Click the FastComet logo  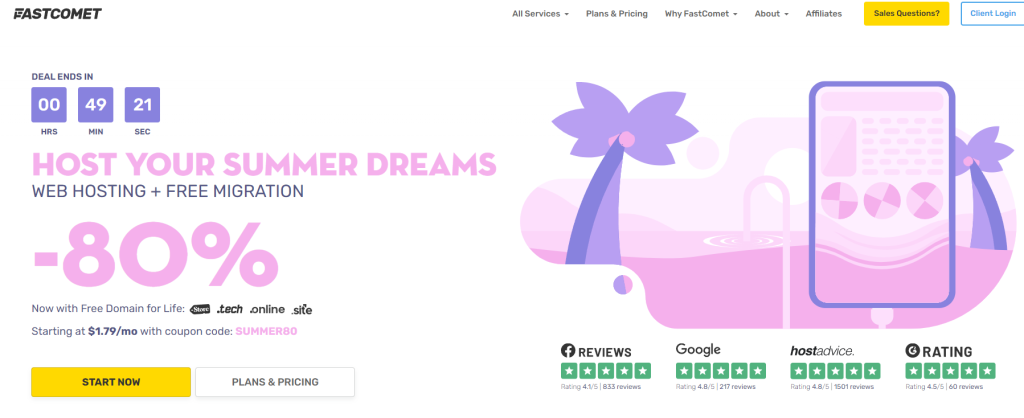coord(57,14)
